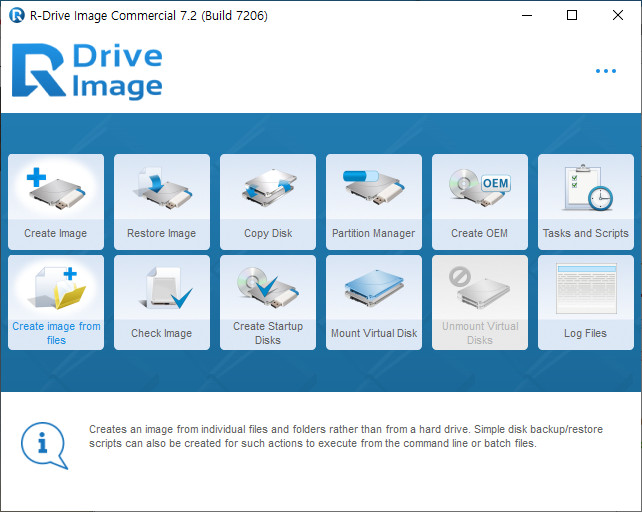The height and width of the screenshot is (512, 642).
Task: Select the Create OEM tile
Action: click(480, 202)
